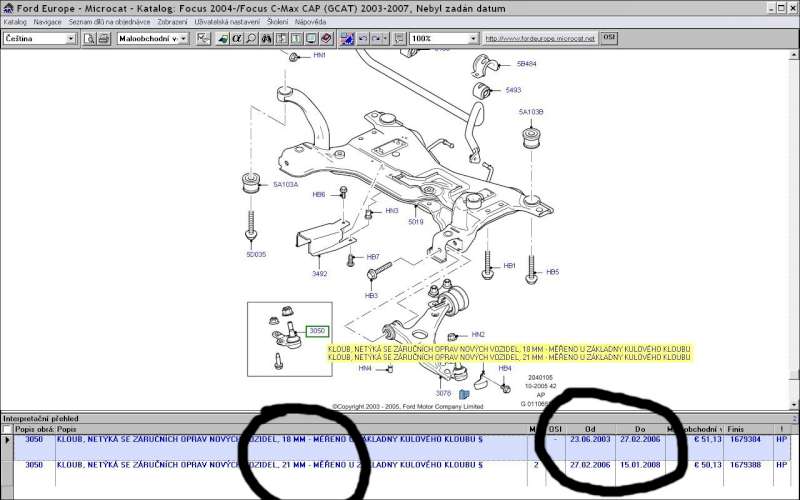Click the Finis column header
The image size is (800, 500).
(737, 428)
